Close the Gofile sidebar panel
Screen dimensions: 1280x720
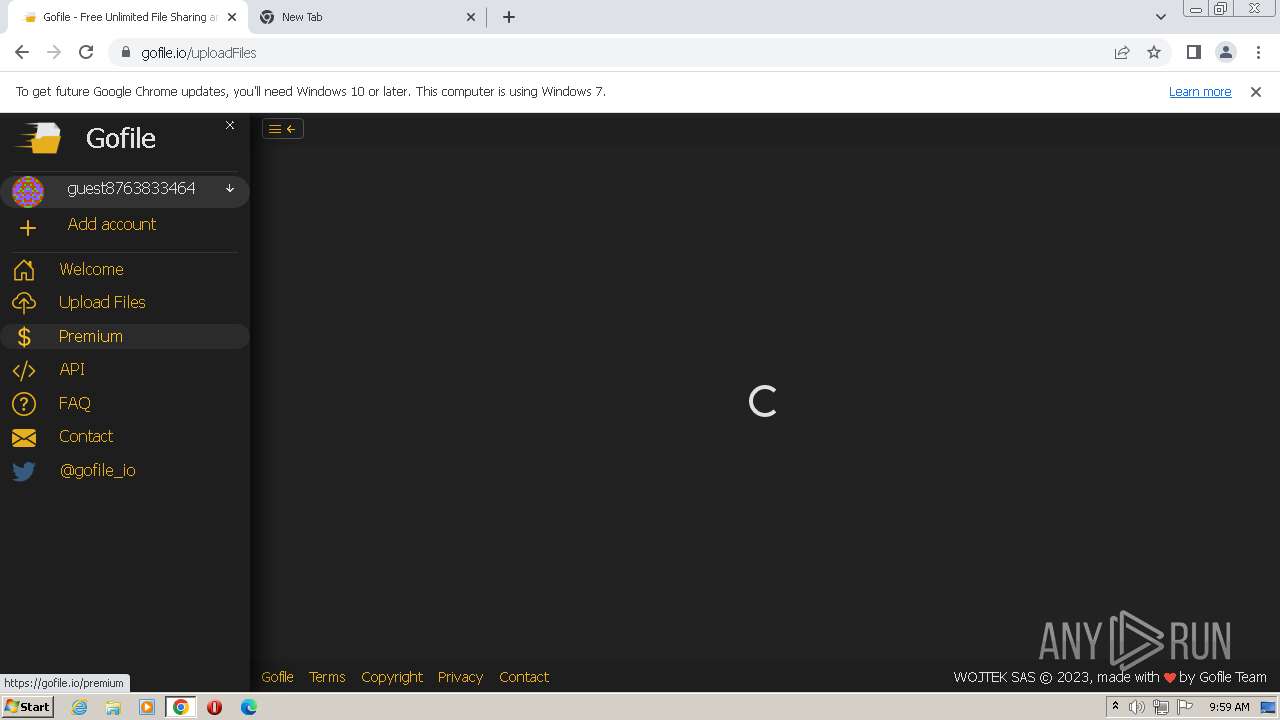230,125
